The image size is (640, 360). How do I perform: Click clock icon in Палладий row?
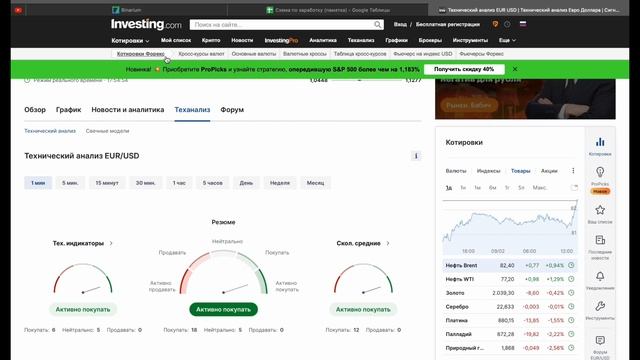(x=571, y=334)
